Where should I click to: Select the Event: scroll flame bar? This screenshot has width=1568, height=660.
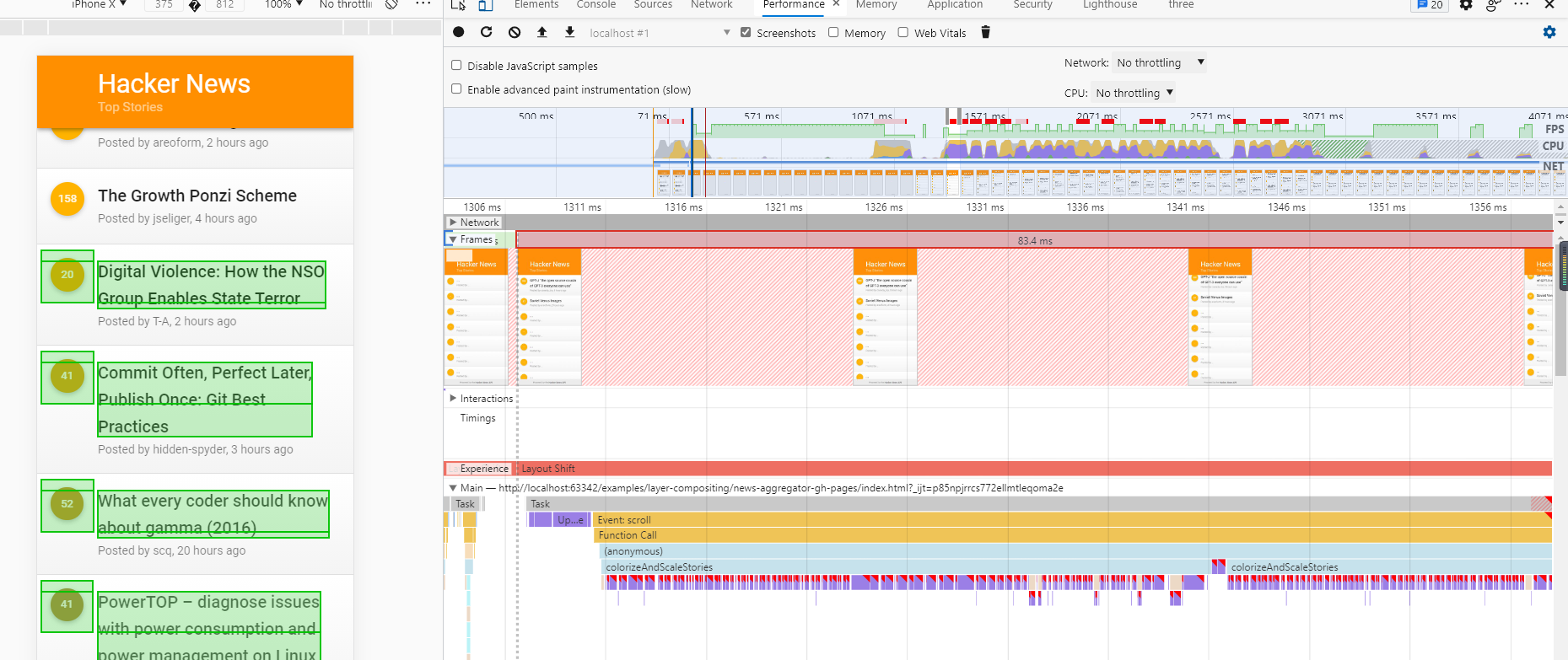(1073, 520)
